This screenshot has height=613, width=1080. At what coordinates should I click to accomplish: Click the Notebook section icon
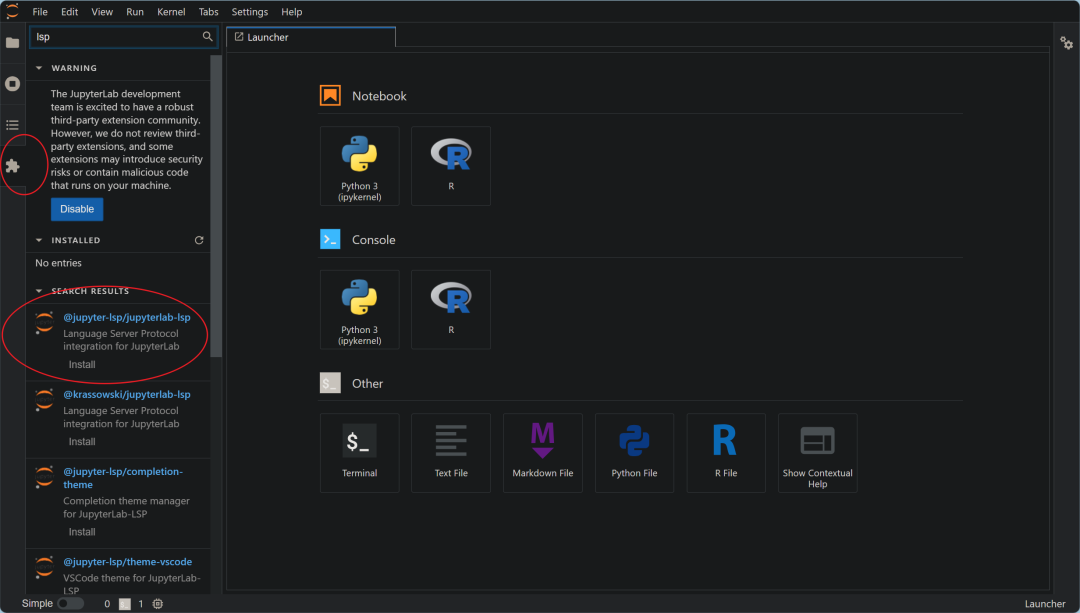click(331, 96)
